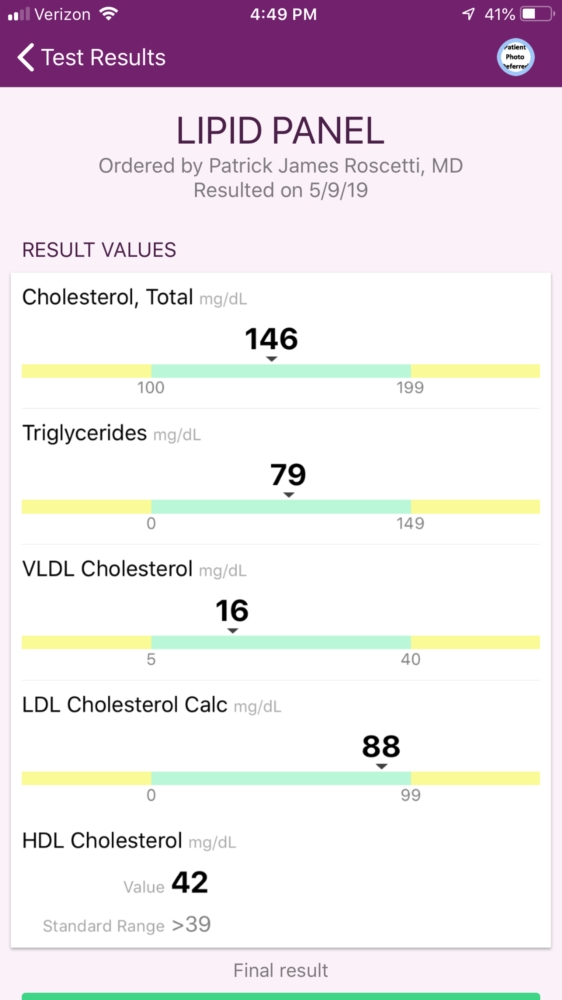Tap the LDL Cholesterol Calc range bar
Image resolution: width=562 pixels, height=1000 pixels.
click(281, 778)
